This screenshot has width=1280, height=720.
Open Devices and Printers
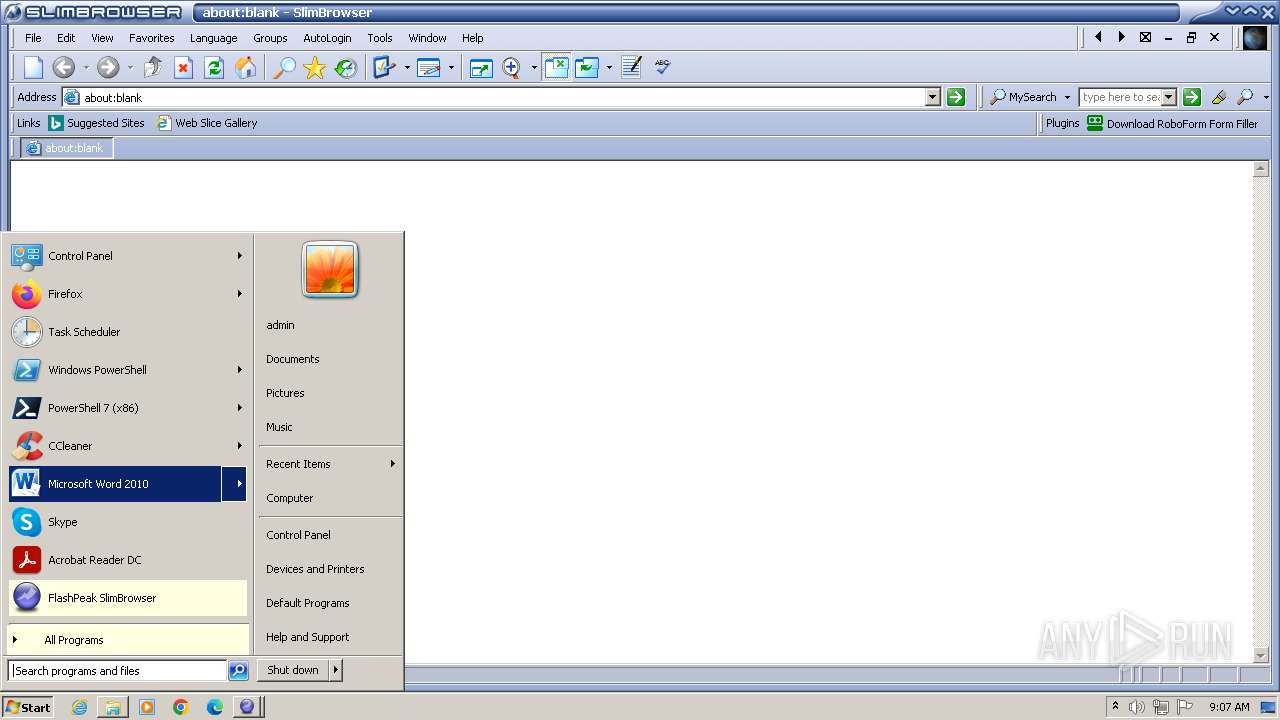[315, 569]
